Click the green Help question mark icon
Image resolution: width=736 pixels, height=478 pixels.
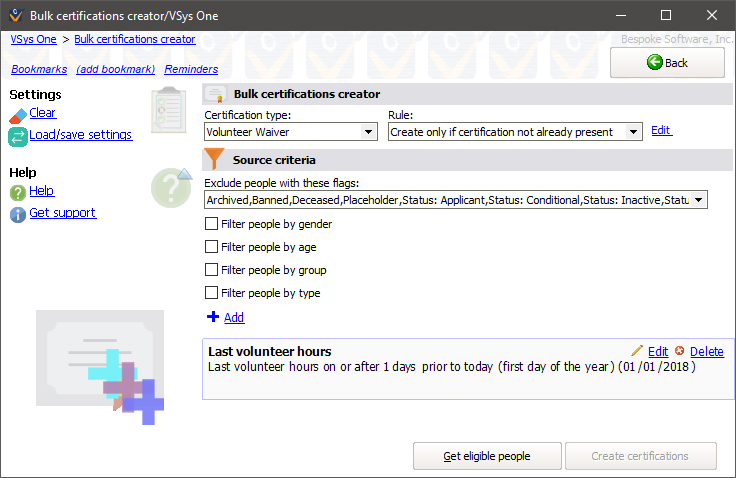point(18,192)
